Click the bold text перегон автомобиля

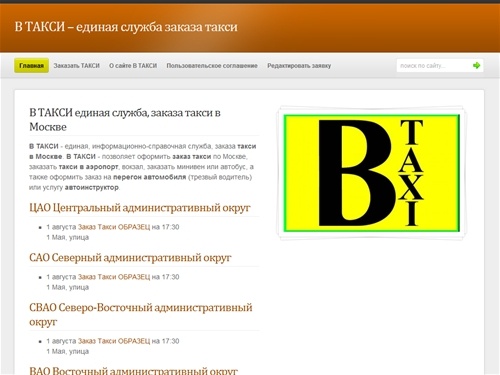[x=149, y=177]
